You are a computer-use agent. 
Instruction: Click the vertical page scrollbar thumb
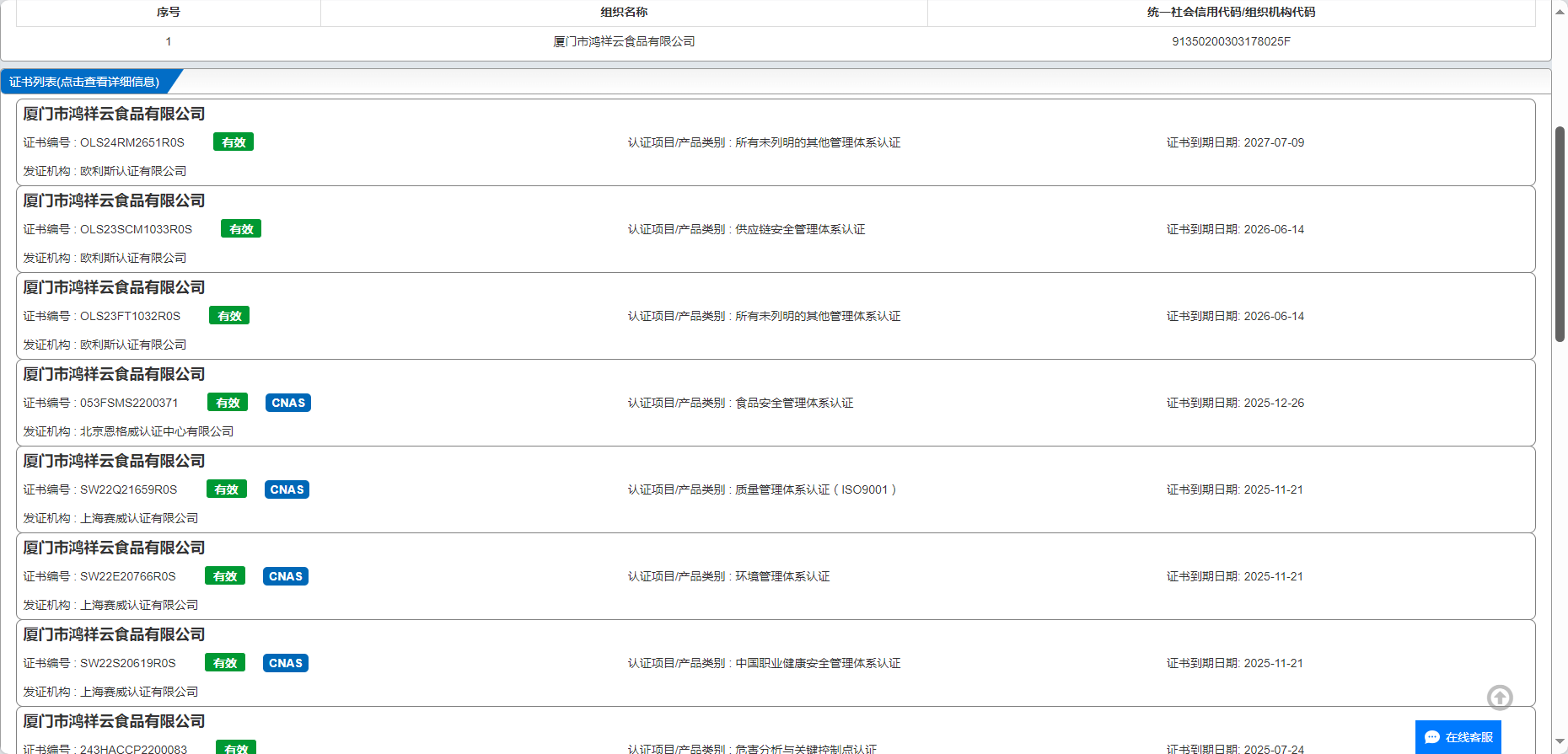coord(1560,234)
